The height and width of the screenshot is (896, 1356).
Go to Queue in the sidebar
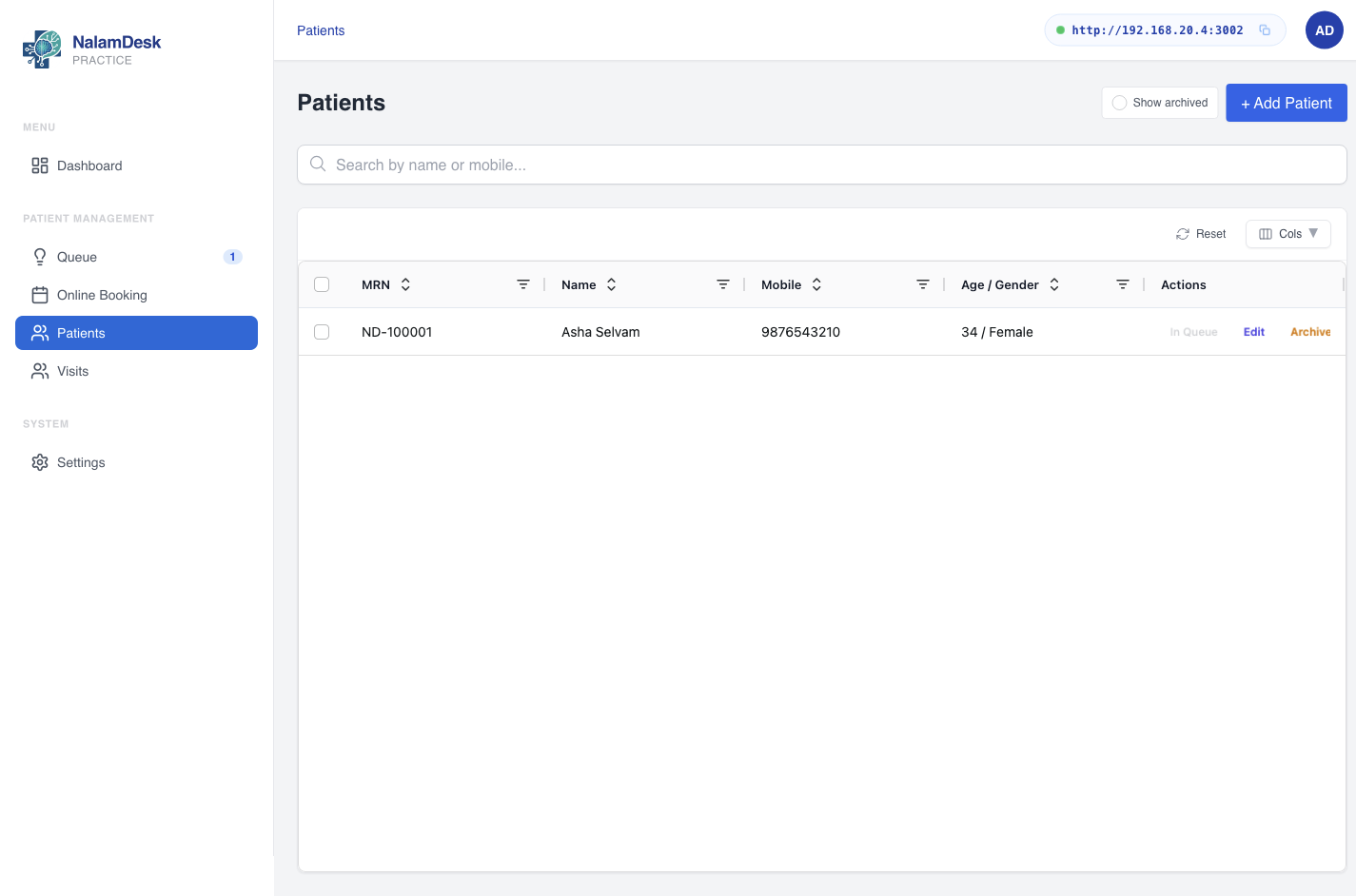(x=136, y=257)
